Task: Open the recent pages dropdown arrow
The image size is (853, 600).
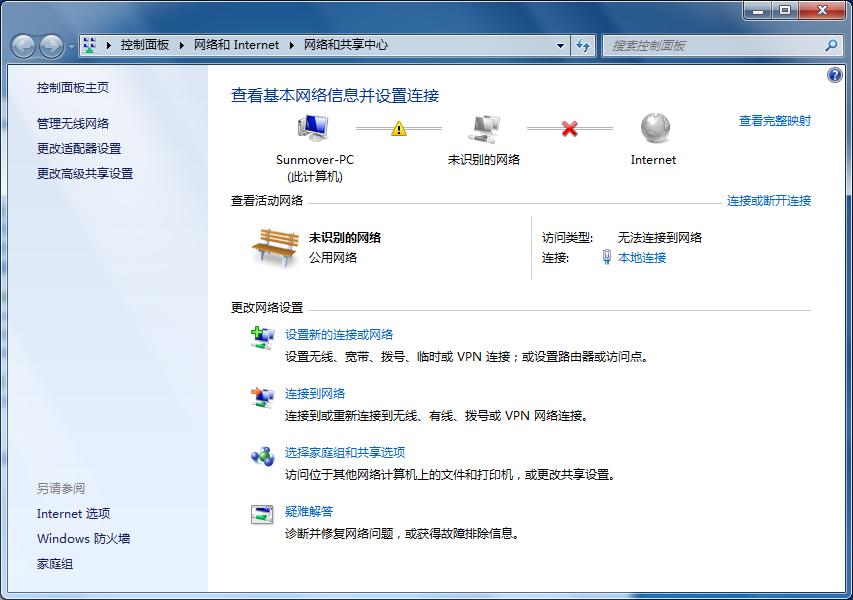Action: pos(71,47)
